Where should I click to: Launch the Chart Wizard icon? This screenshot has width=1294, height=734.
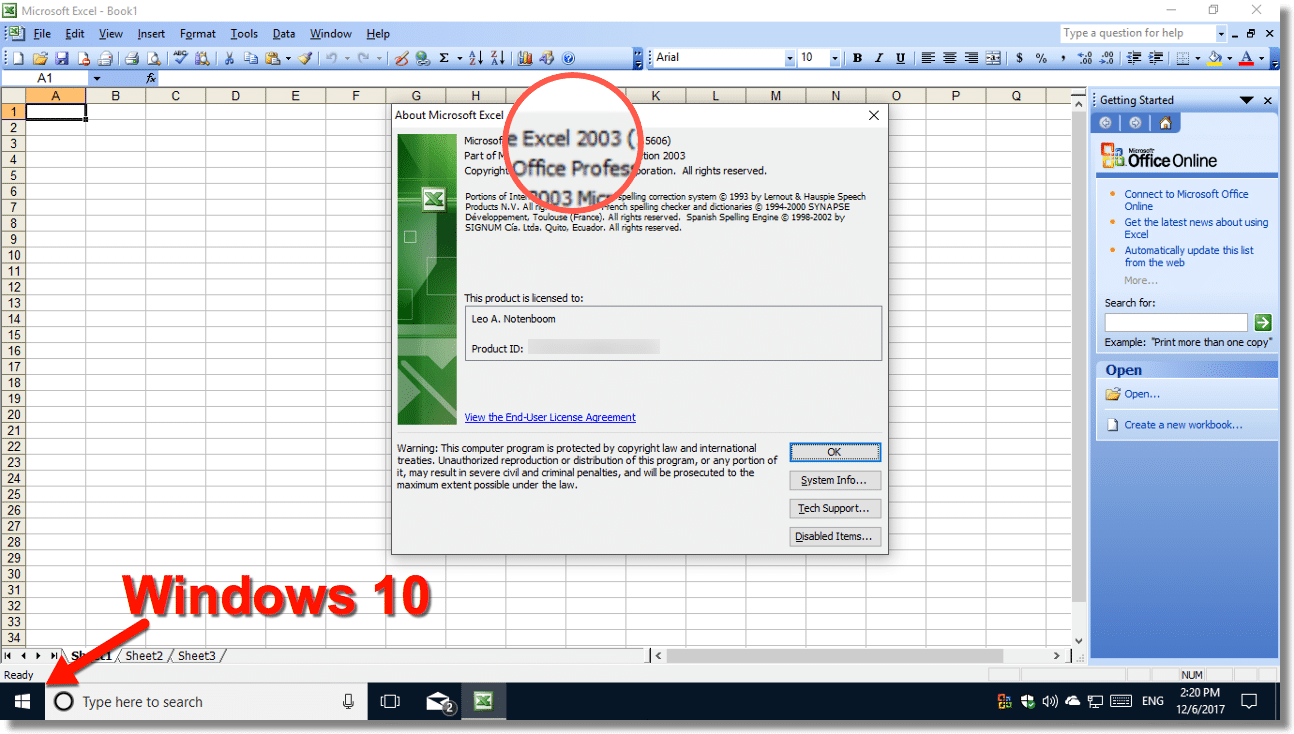(525, 58)
